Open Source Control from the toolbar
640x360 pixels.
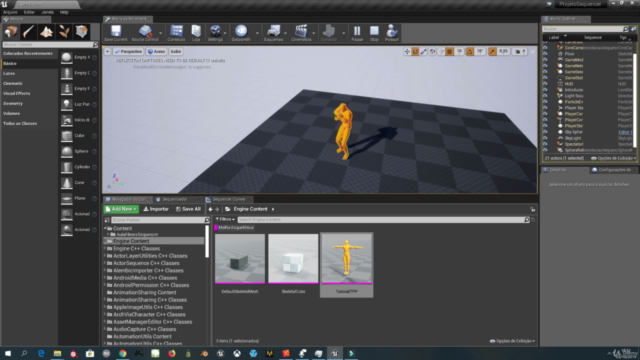pyautogui.click(x=145, y=33)
